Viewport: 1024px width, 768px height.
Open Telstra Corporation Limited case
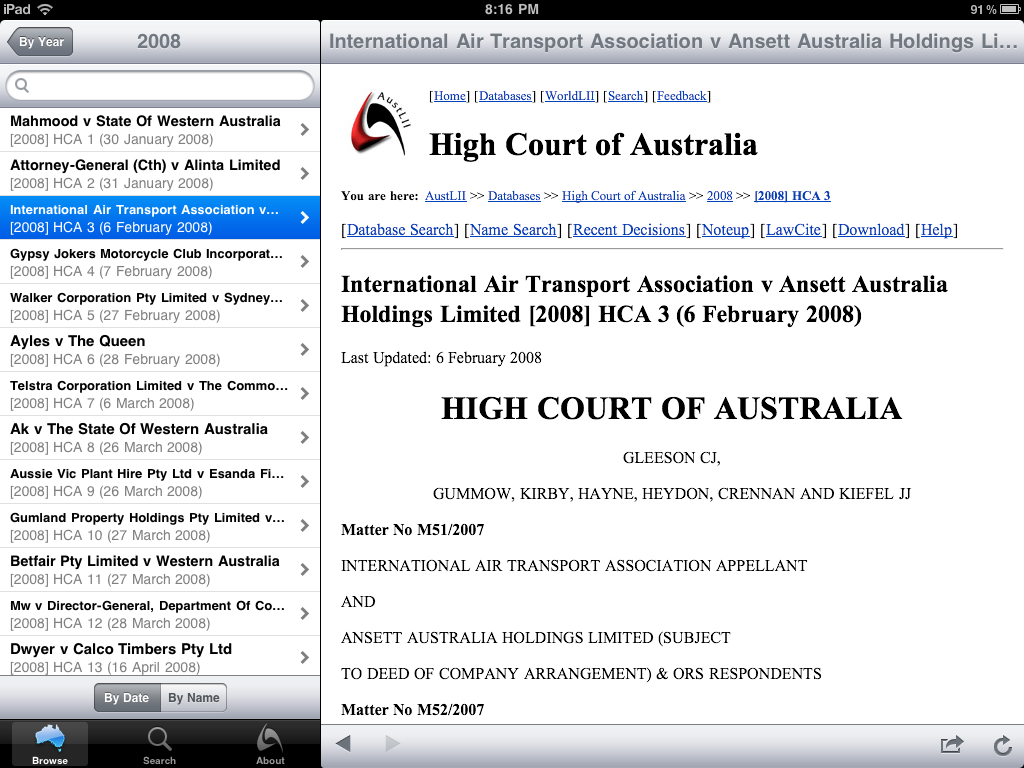coord(159,394)
